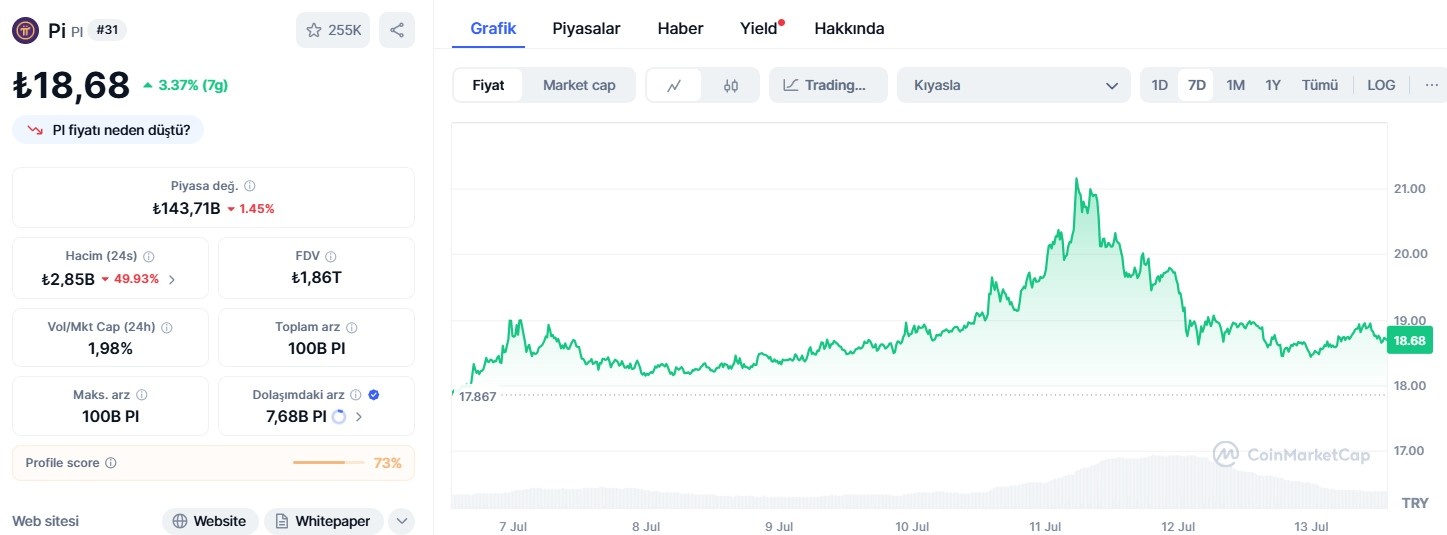Set chart range to Tümü
Screen dimensions: 1447x535
click(x=1319, y=85)
